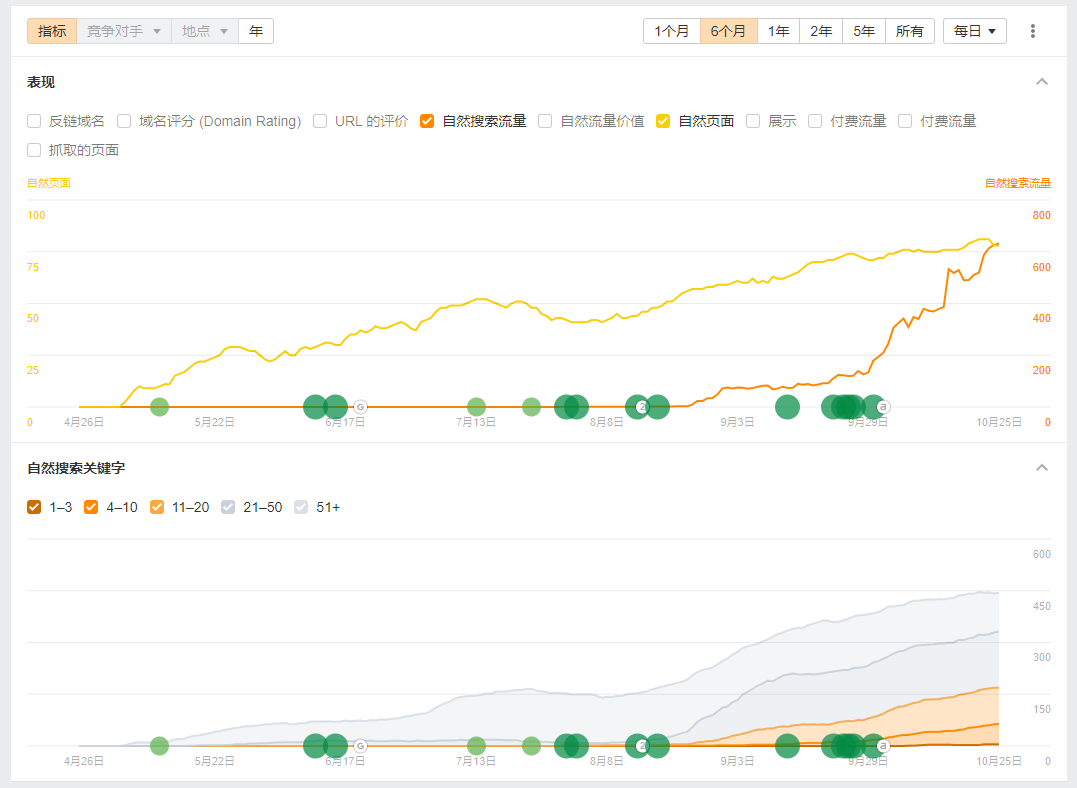Open the 每日 interval dropdown
This screenshot has width=1077, height=788.
974,31
